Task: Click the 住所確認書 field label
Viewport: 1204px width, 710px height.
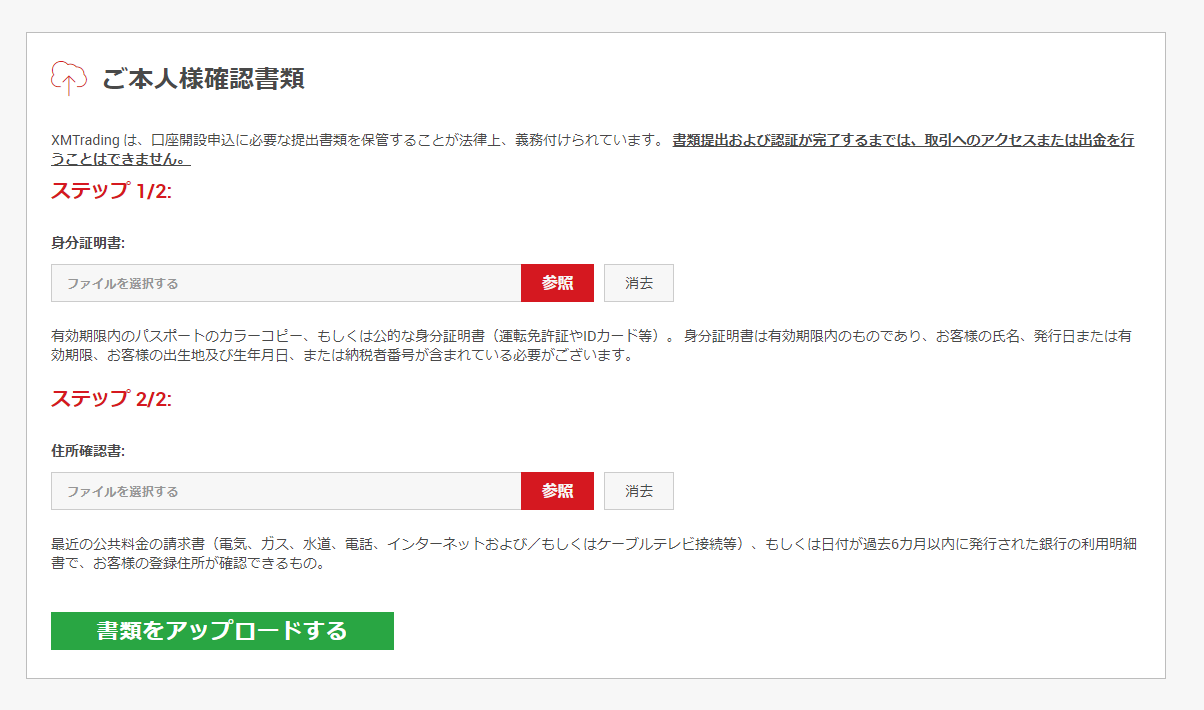Action: click(x=88, y=451)
